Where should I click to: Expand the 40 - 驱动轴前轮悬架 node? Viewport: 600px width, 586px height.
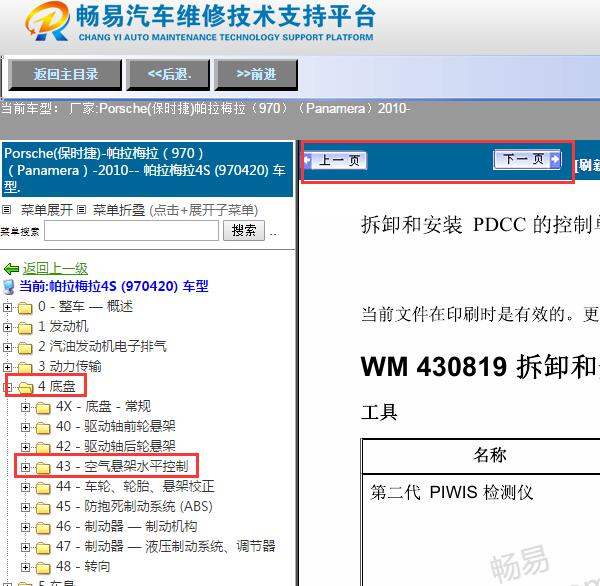pyautogui.click(x=25, y=427)
